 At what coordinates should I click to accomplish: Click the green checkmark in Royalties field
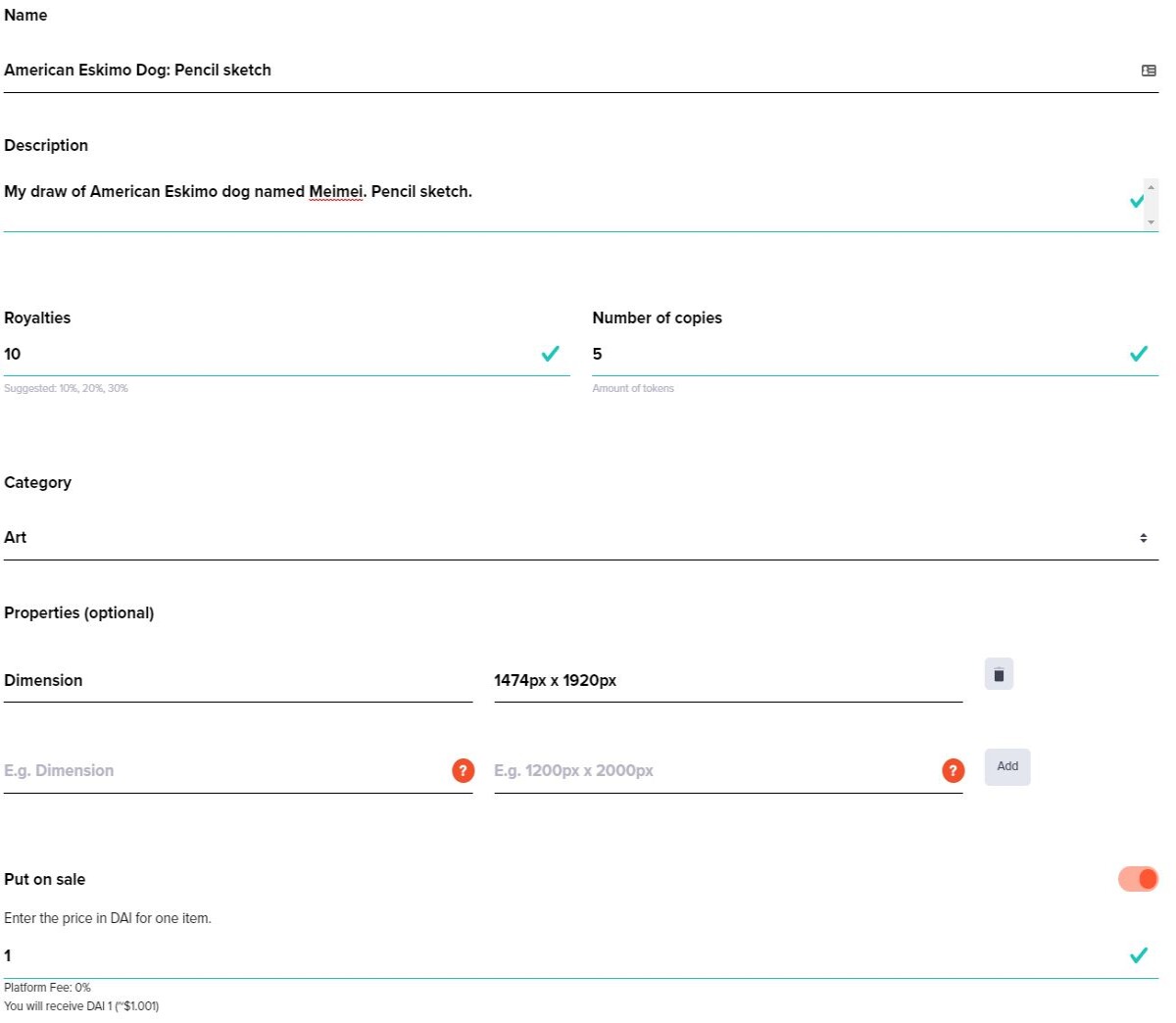click(551, 354)
